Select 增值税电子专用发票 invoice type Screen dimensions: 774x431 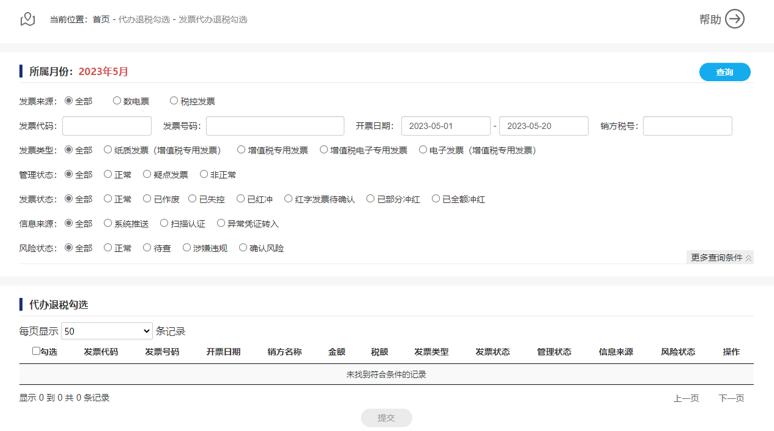[x=323, y=150]
